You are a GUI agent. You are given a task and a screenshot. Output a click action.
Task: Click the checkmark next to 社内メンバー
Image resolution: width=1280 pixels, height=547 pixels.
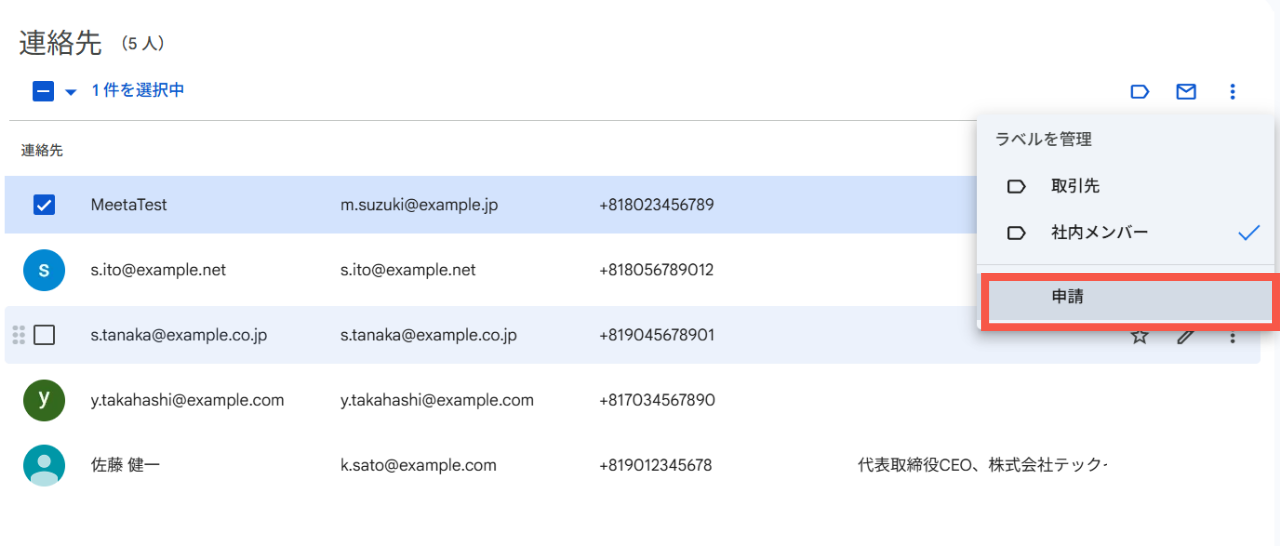coord(1249,233)
